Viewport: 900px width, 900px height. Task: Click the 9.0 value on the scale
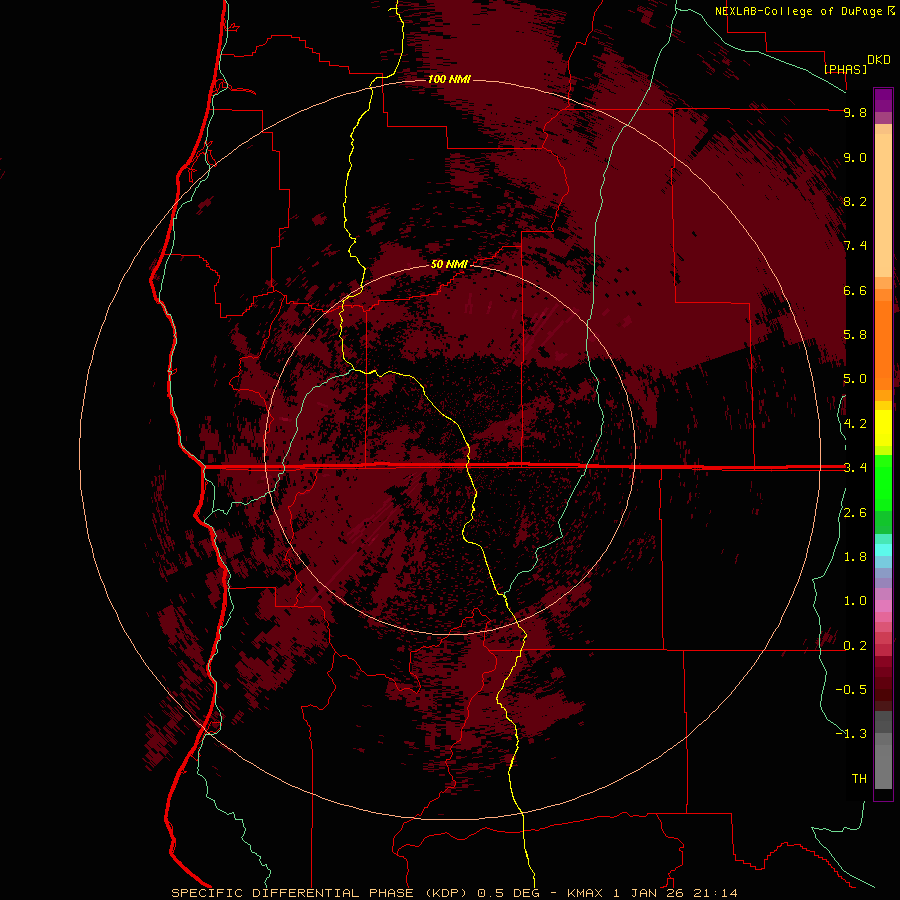click(x=855, y=157)
